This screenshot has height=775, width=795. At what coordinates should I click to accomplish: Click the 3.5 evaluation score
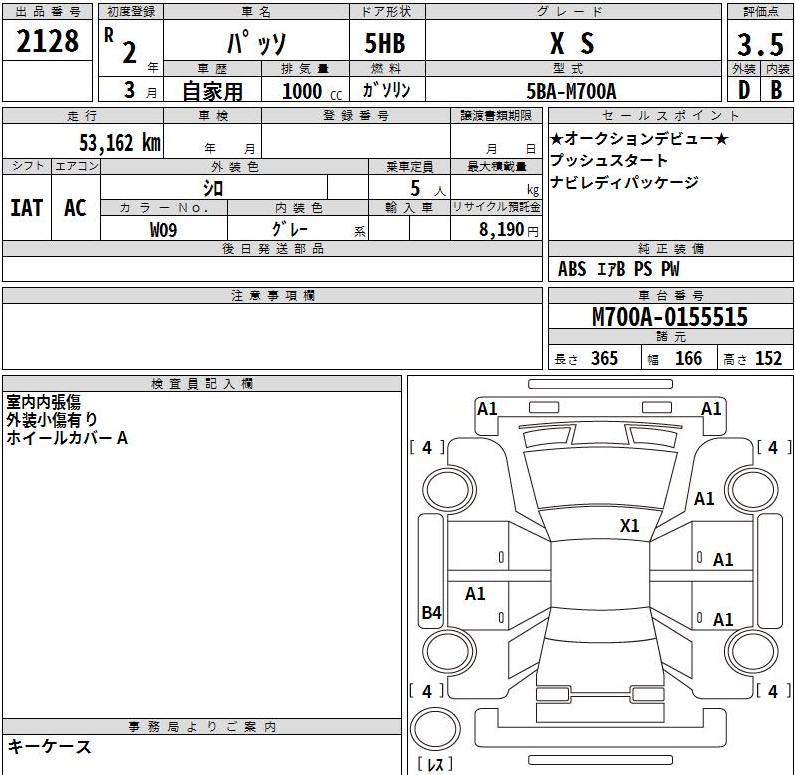tap(760, 45)
